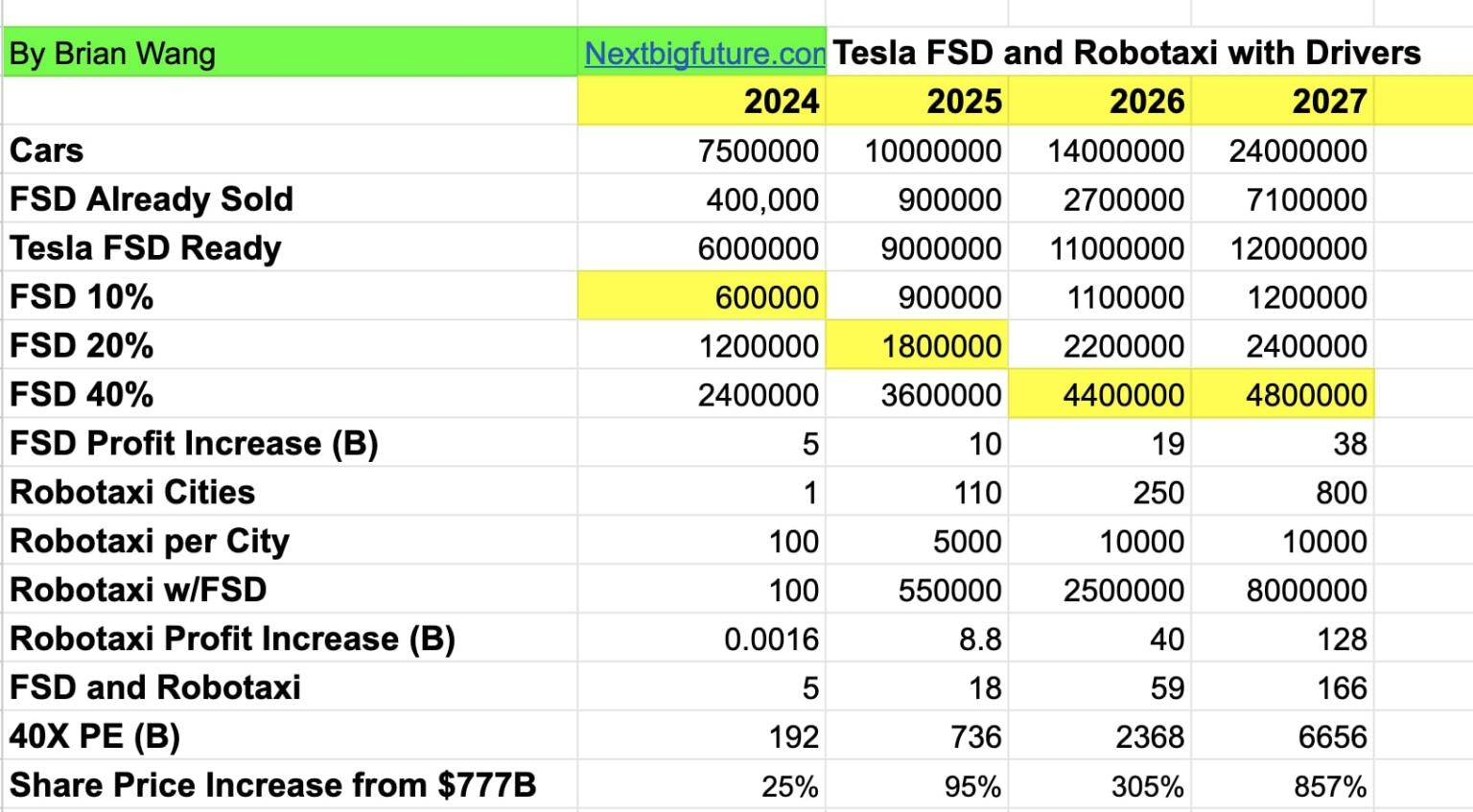Click the 'Cars' row label

[x=44, y=151]
